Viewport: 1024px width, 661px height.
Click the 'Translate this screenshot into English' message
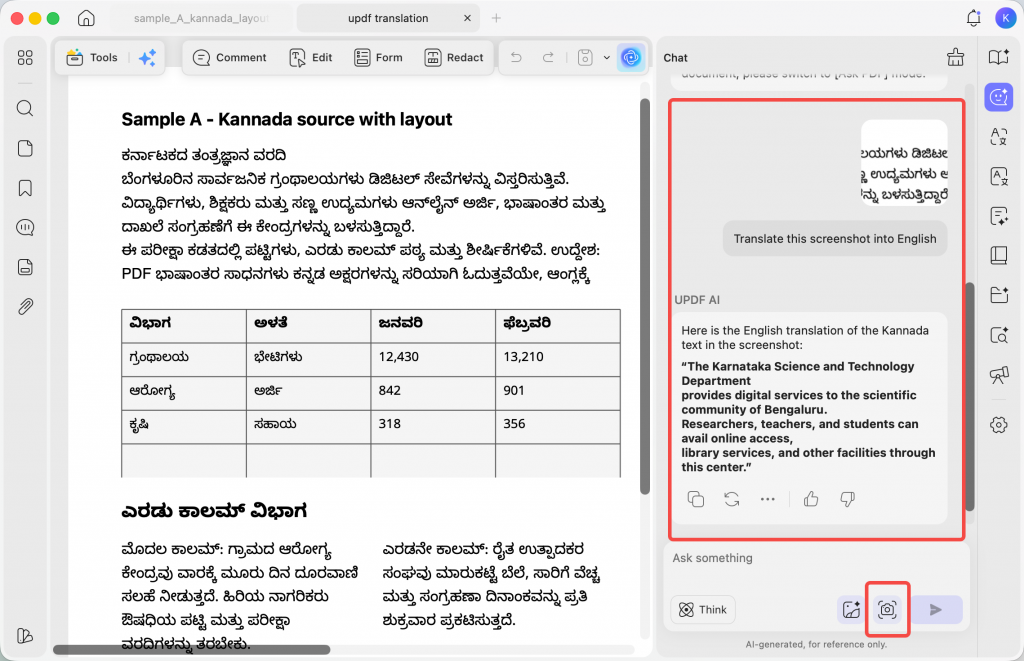(x=835, y=239)
